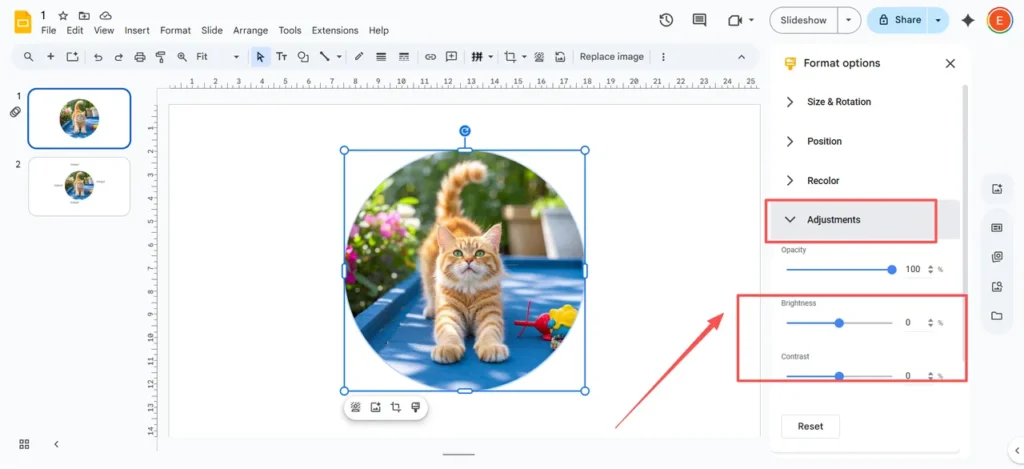Click the Contrast slider handle
The width and height of the screenshot is (1024, 469).
[839, 376]
